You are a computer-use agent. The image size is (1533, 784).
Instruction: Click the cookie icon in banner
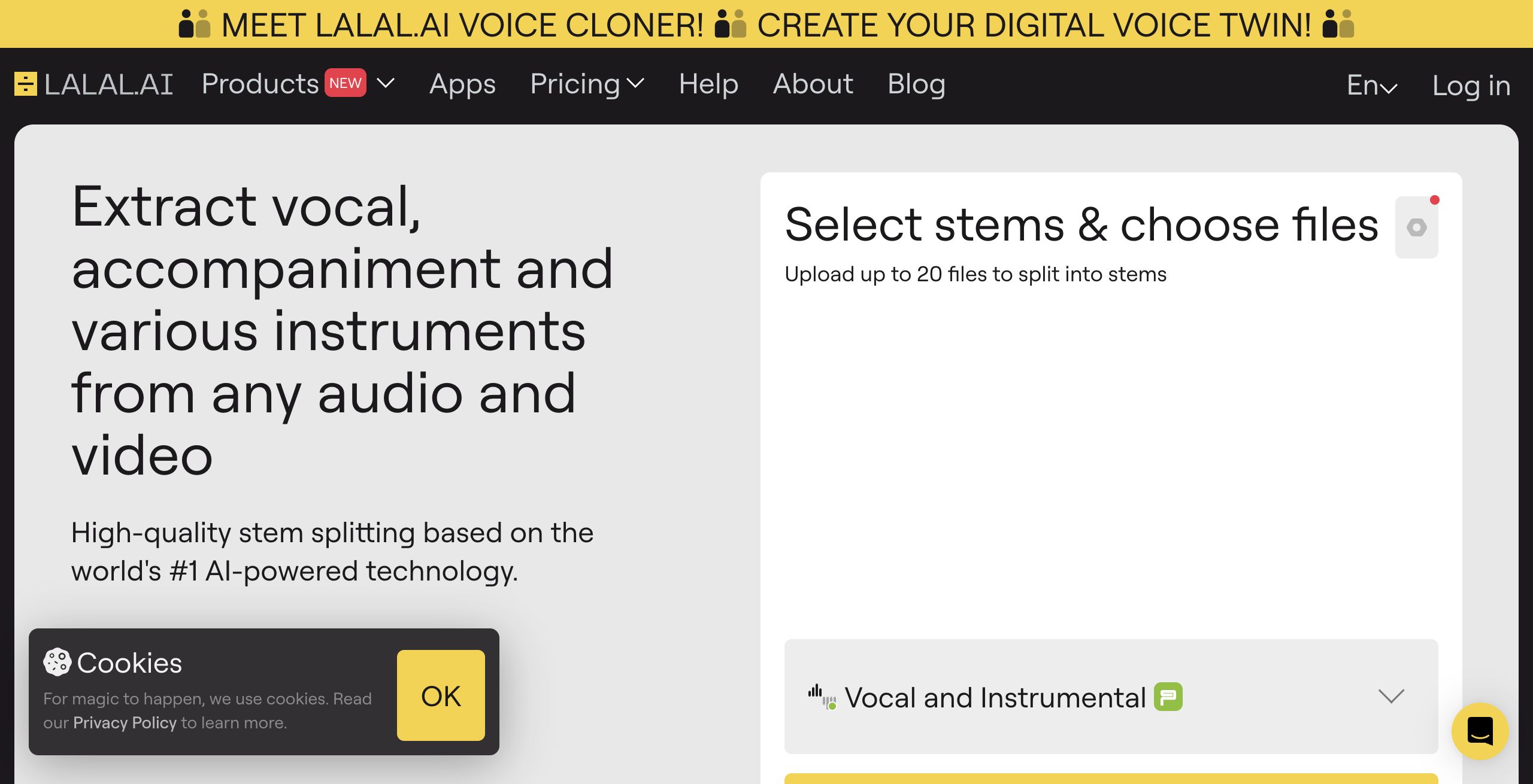(57, 663)
